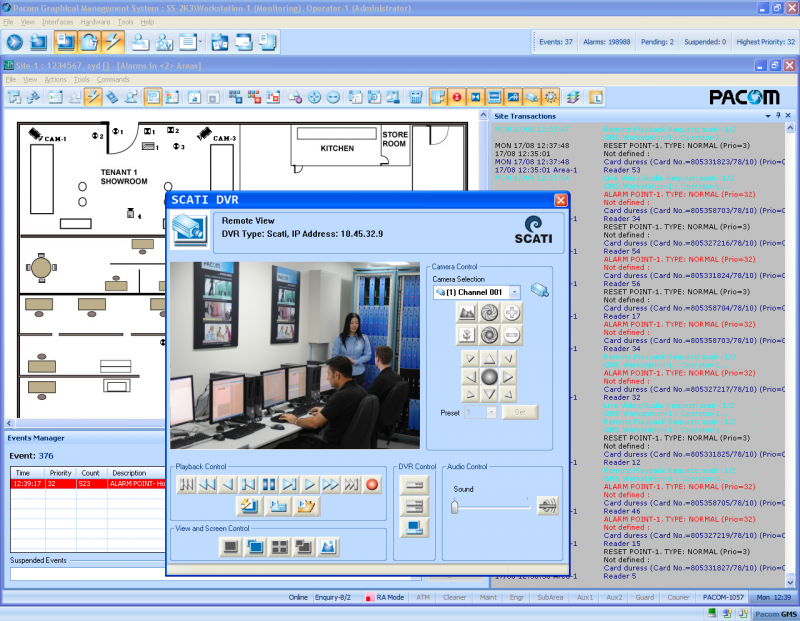Open the Interfaces menu

[58, 22]
